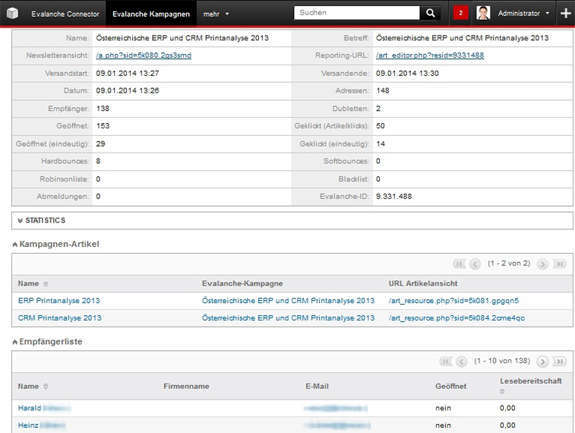575x433 pixels.
Task: Click into the Suchen search field
Action: [356, 13]
